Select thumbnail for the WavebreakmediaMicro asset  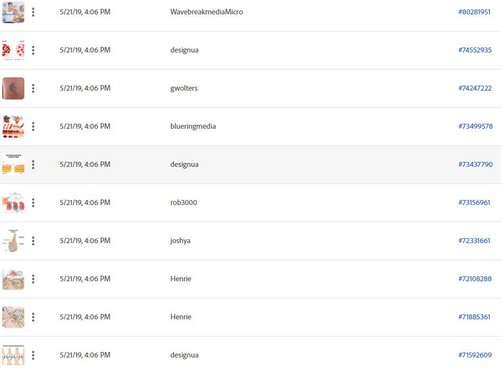[13, 12]
